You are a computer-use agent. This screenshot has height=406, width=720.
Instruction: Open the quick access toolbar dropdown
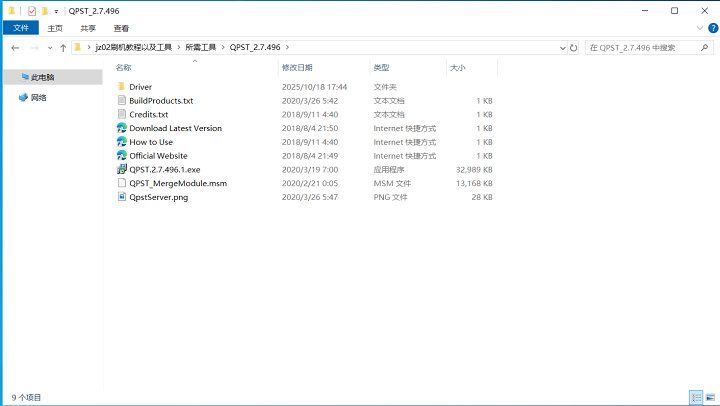[x=56, y=11]
